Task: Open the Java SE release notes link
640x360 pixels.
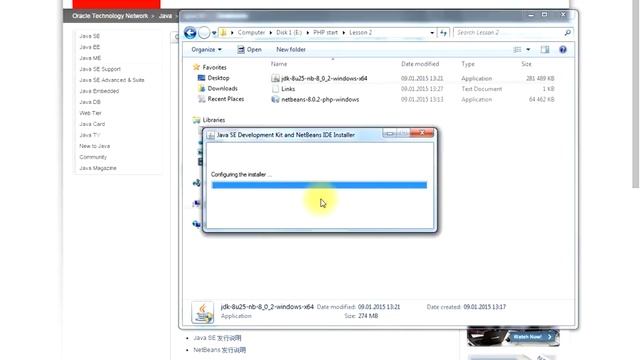Action: point(217,338)
